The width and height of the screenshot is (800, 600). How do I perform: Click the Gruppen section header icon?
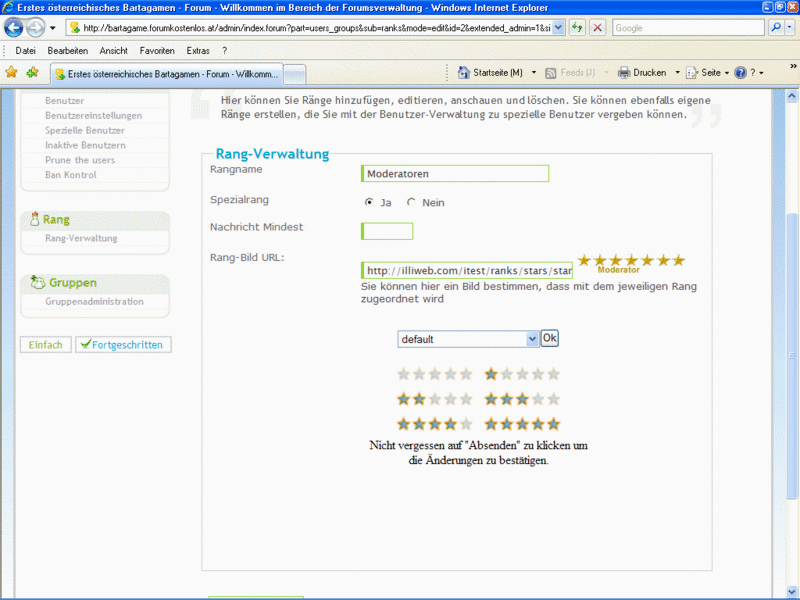37,282
